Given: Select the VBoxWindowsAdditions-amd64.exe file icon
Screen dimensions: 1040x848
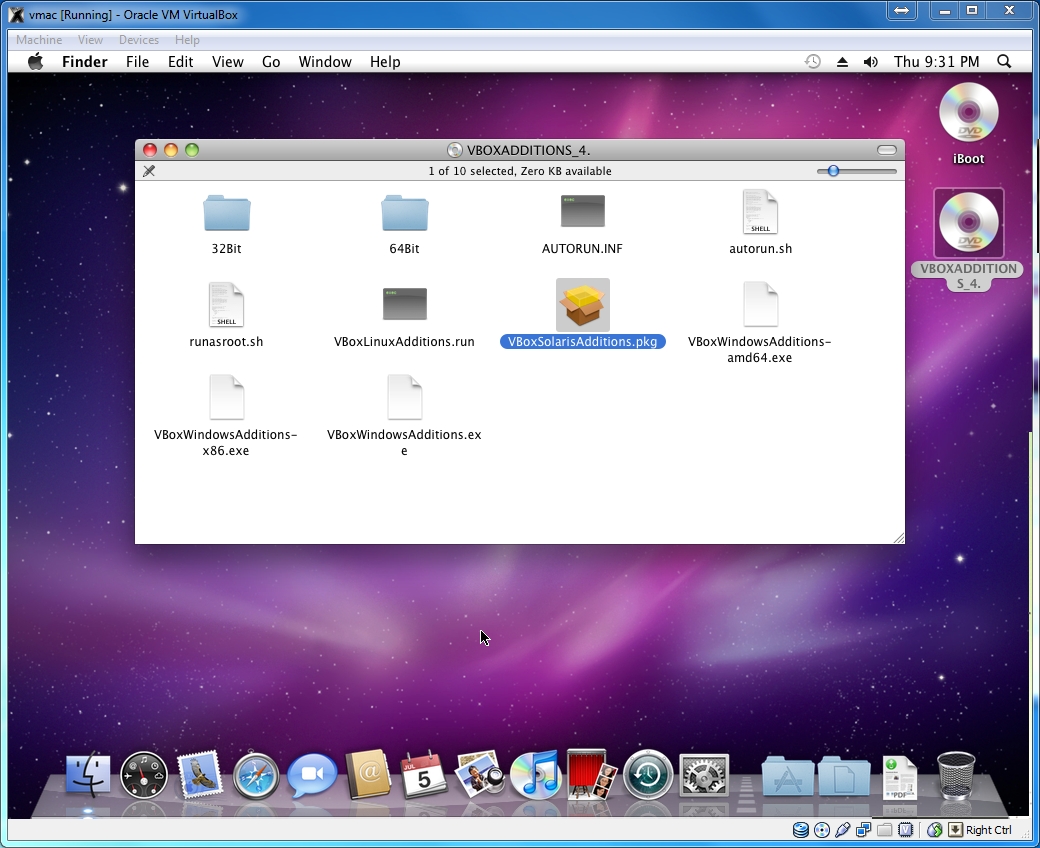Looking at the screenshot, I should (760, 304).
